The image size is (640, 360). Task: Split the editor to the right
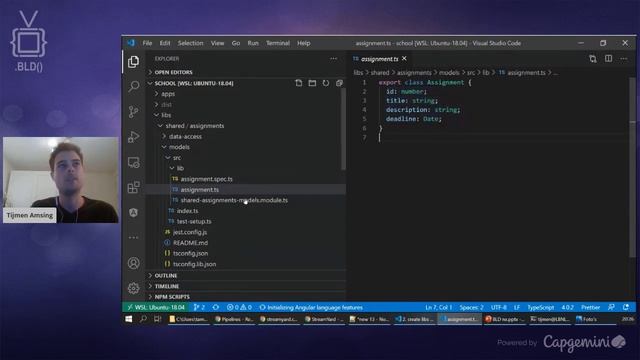(608, 59)
